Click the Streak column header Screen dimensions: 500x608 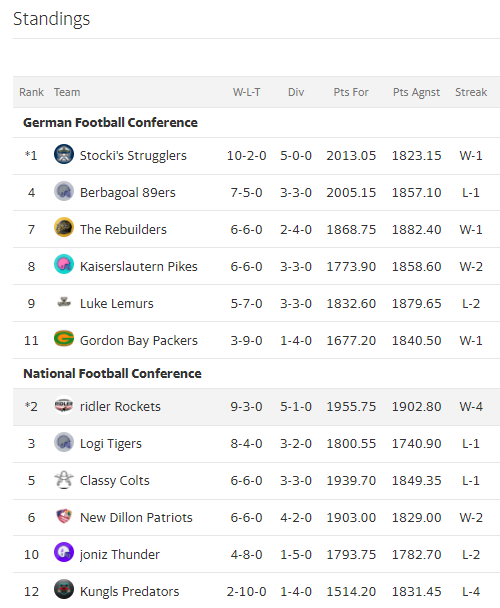coord(471,92)
